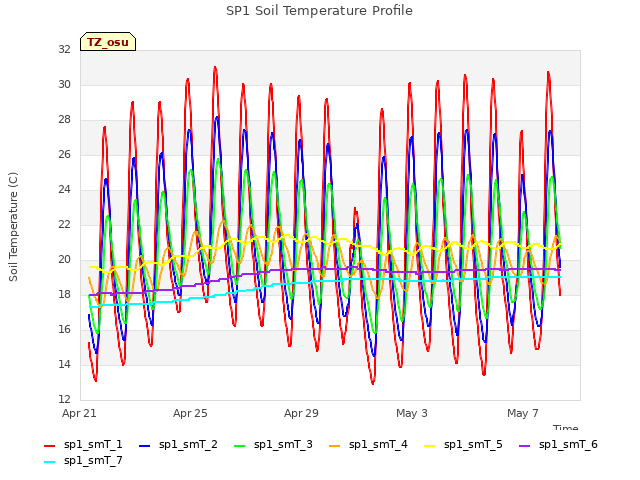Click the 14 y-axis tick label
The image size is (640, 480).
pyautogui.click(x=64, y=364)
